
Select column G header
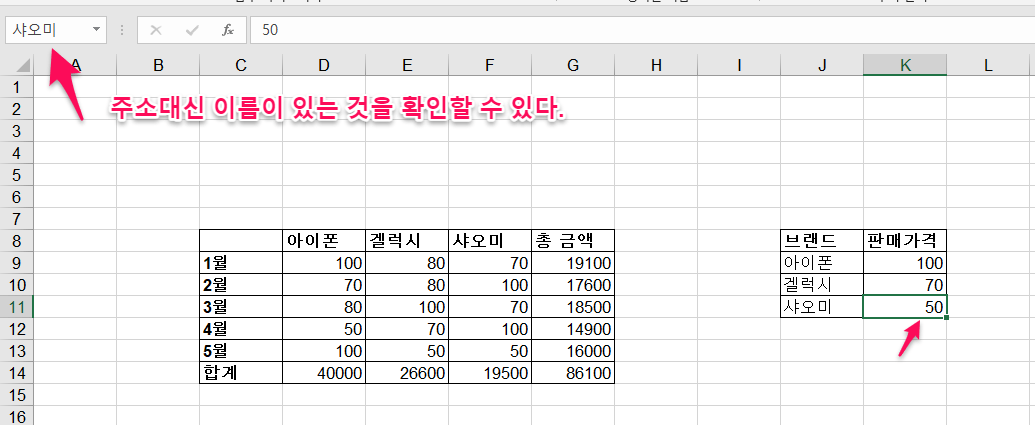point(573,65)
